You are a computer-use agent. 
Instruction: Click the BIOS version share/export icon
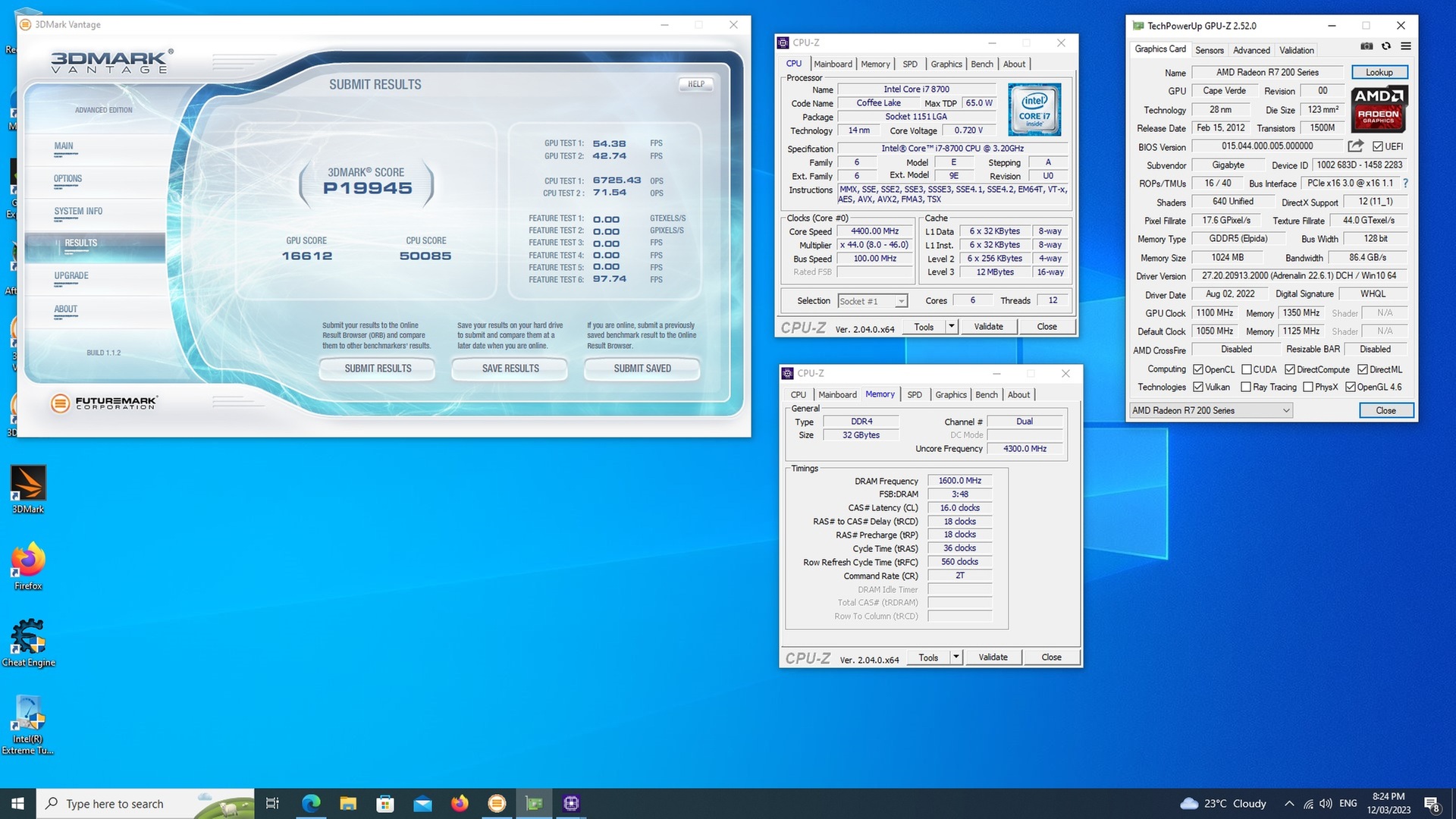[1356, 146]
